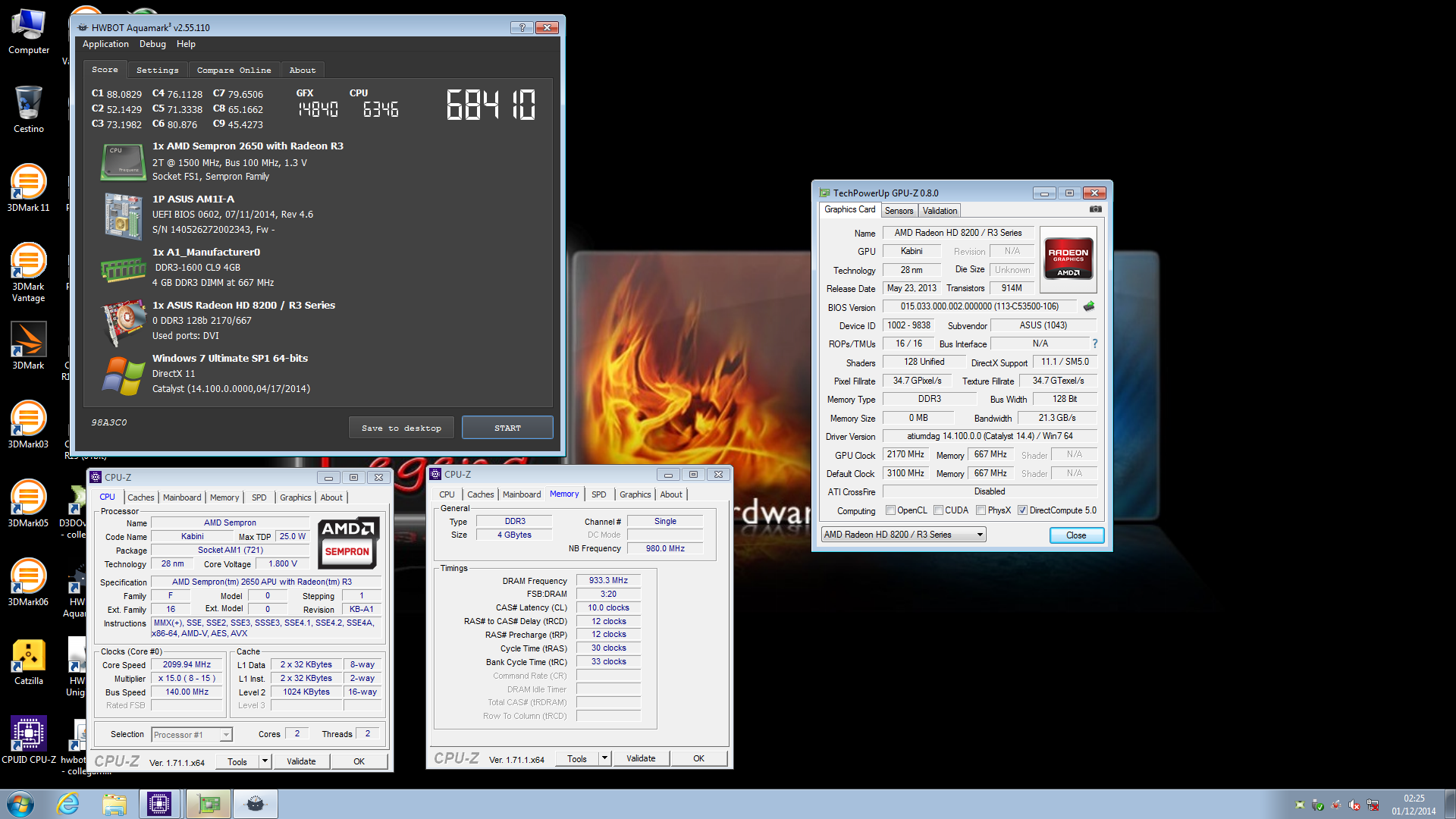The height and width of the screenshot is (819, 1456).
Task: Click the Aquamark score code 98A3C0
Action: pyautogui.click(x=109, y=422)
